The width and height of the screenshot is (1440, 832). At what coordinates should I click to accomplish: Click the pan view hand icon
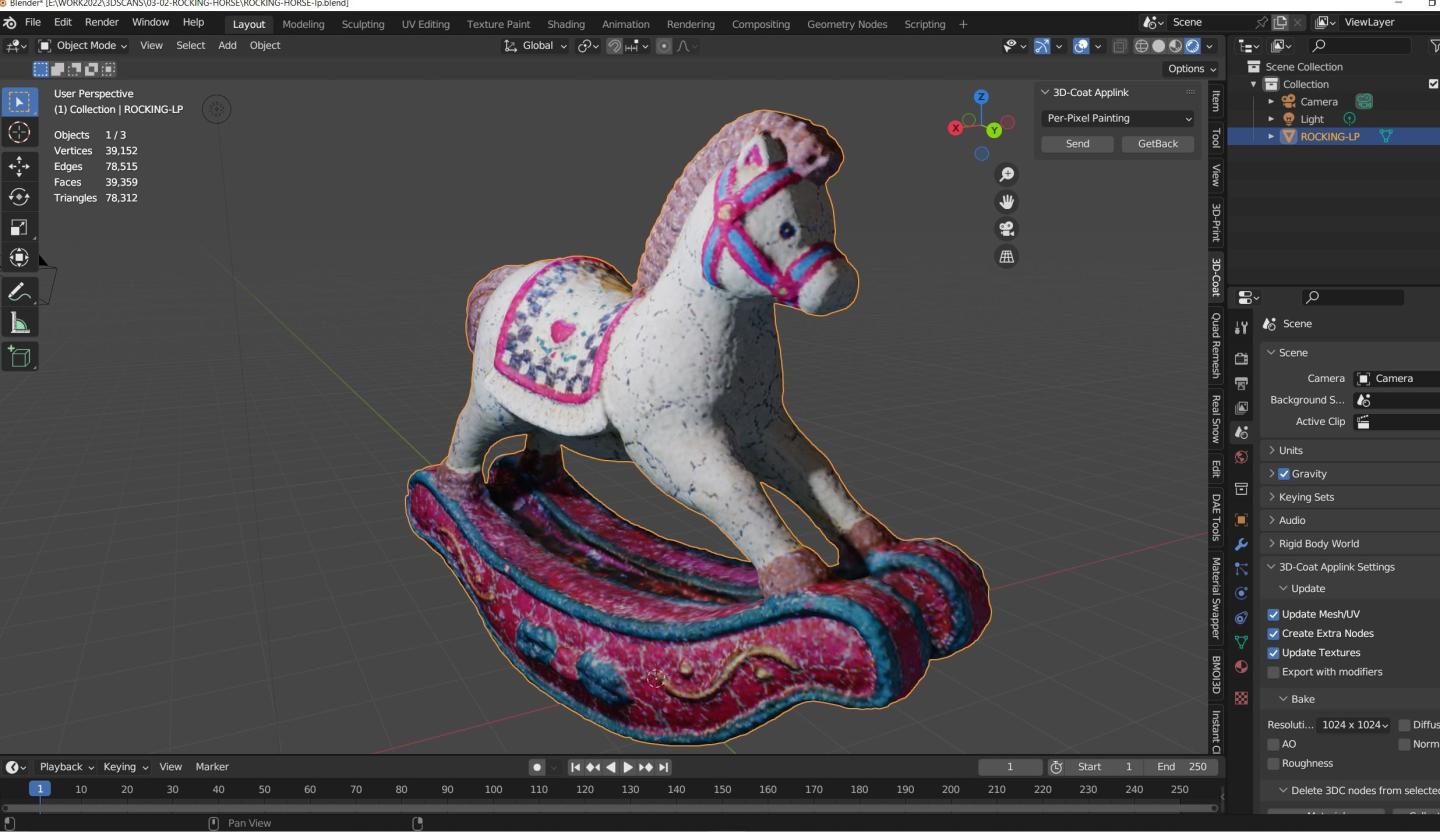click(x=1007, y=202)
